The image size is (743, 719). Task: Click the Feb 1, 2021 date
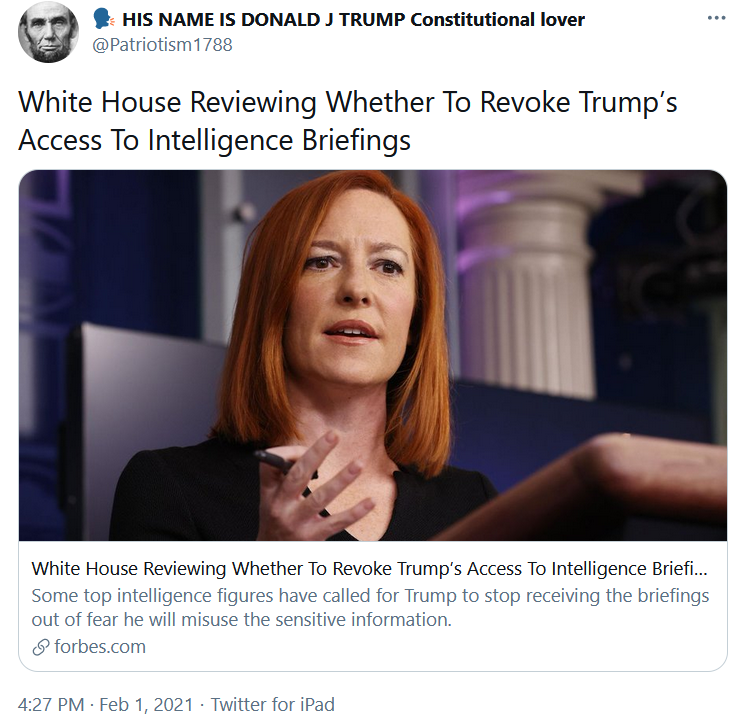146,704
